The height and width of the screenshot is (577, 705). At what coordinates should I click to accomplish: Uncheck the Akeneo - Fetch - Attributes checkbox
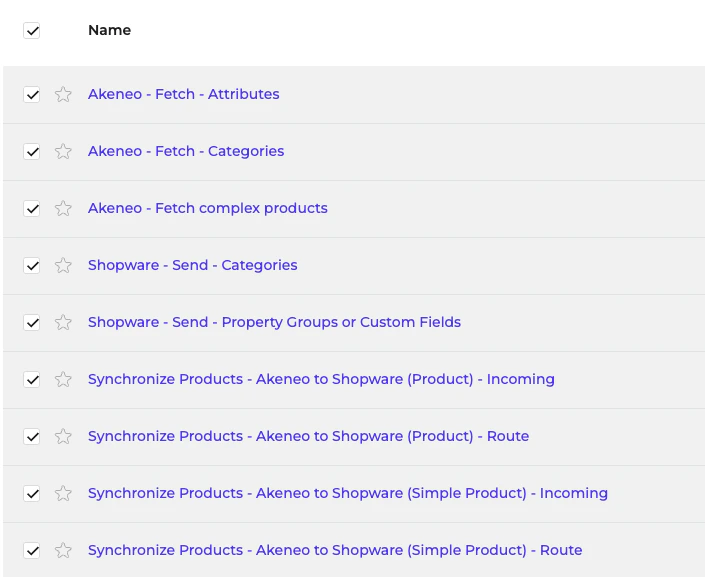click(32, 95)
